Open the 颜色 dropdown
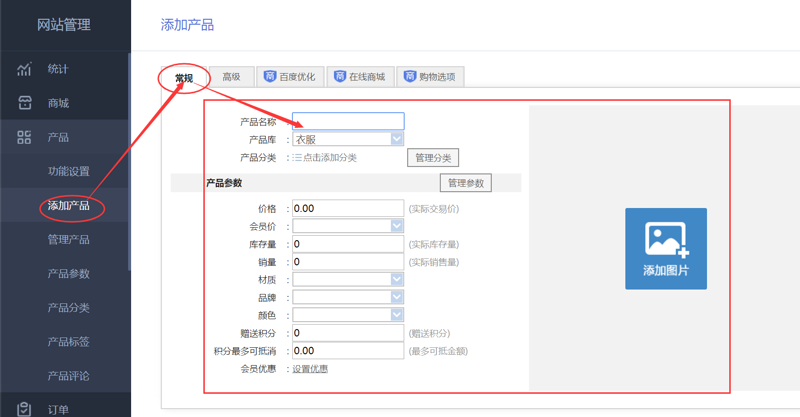The width and height of the screenshot is (800, 417). coord(348,315)
